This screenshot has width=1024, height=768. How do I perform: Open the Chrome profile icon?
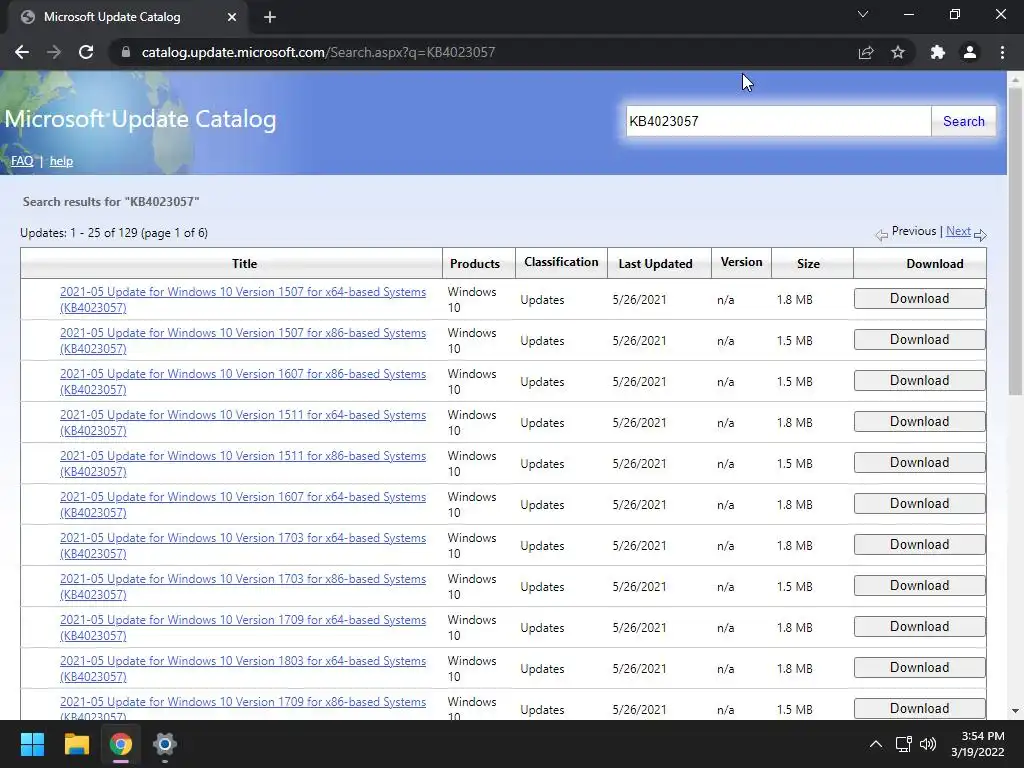point(970,52)
